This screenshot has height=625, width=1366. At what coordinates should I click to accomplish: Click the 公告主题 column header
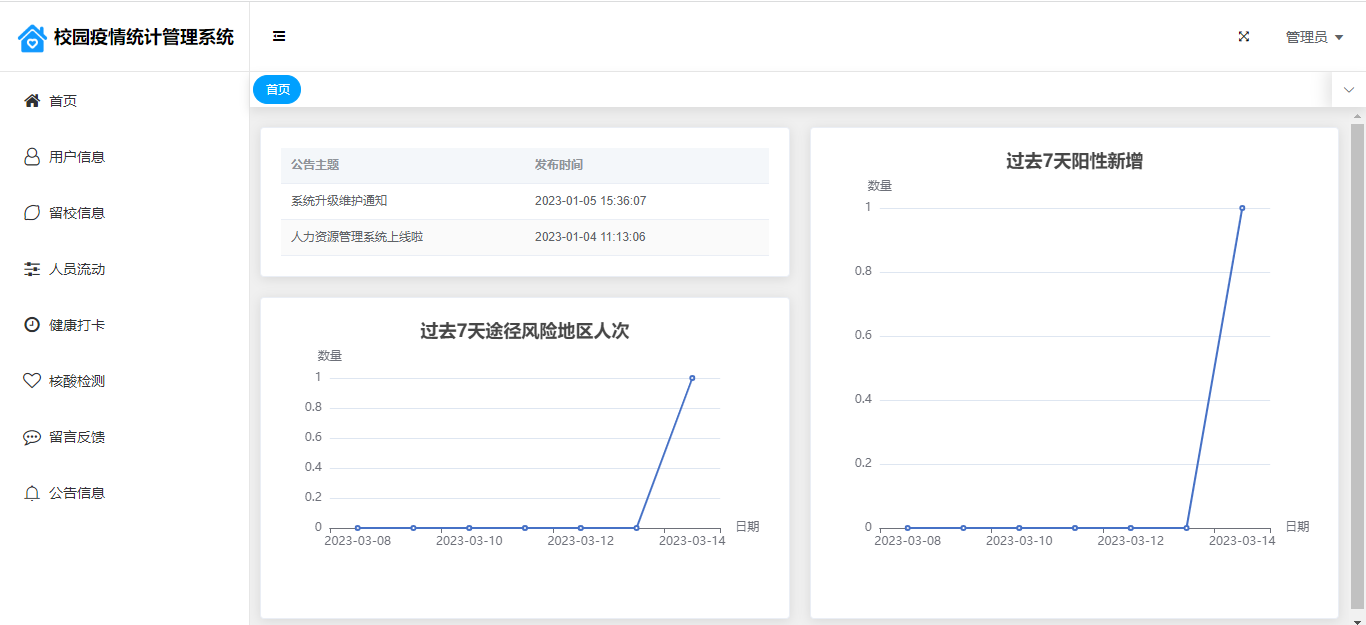[315, 165]
